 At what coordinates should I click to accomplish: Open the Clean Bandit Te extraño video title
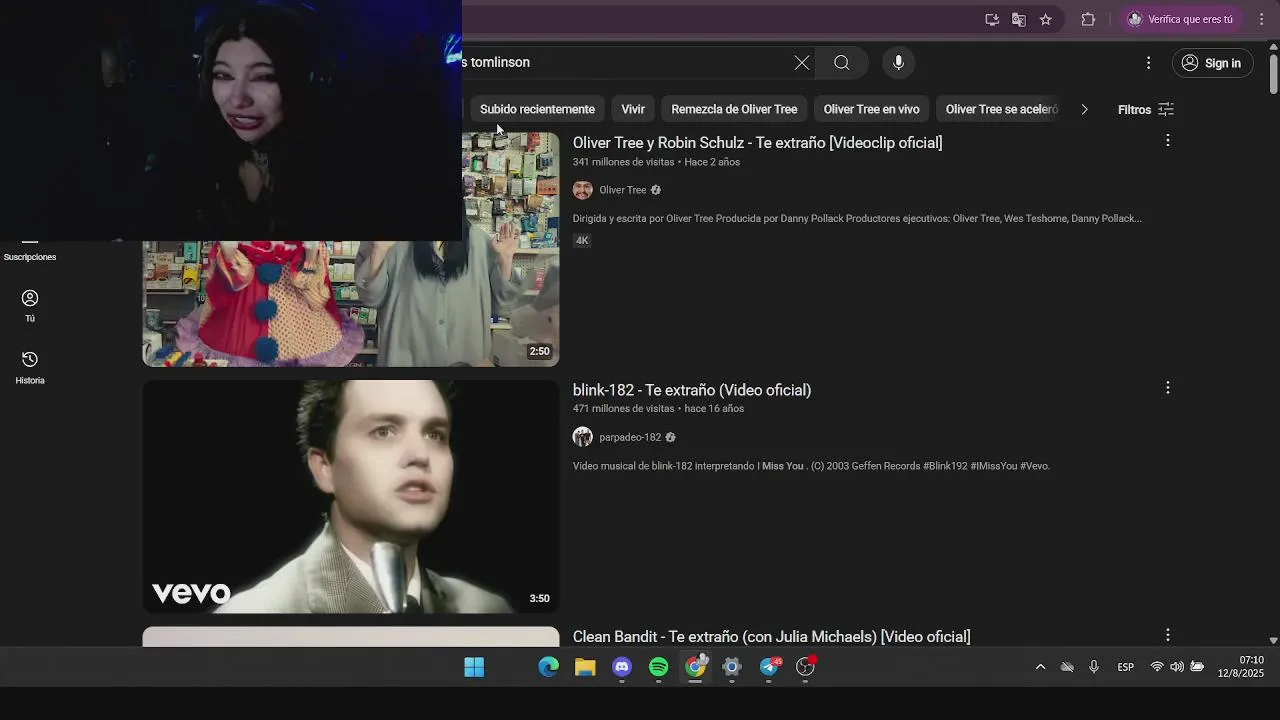coord(771,637)
